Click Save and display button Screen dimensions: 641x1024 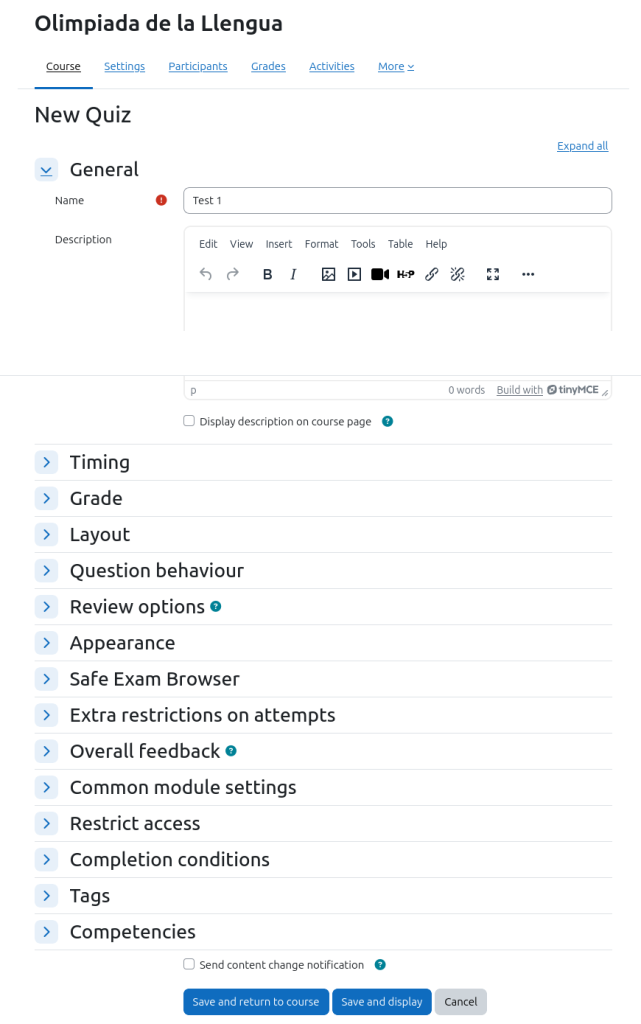382,1002
